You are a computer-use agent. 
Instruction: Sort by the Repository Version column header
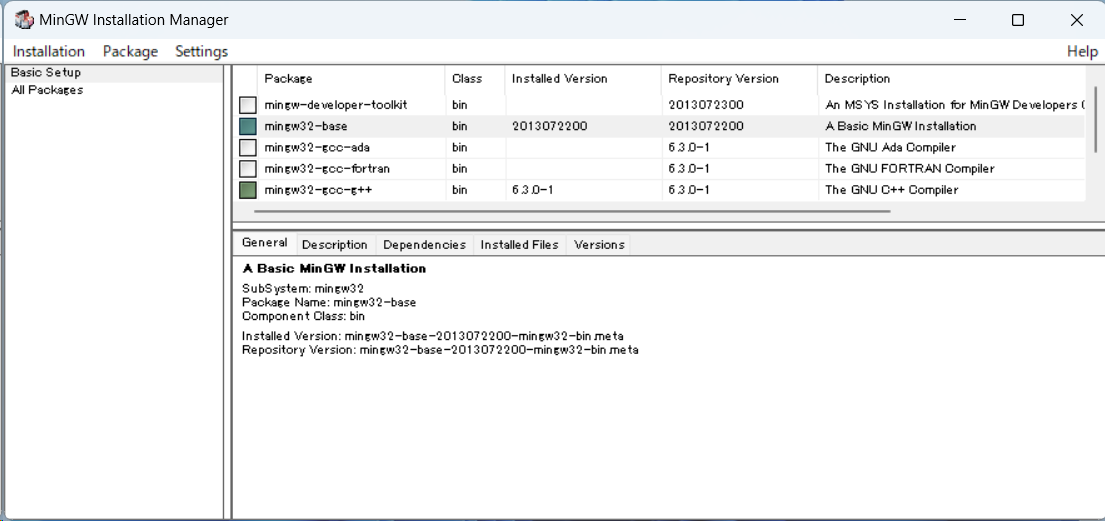(x=739, y=79)
